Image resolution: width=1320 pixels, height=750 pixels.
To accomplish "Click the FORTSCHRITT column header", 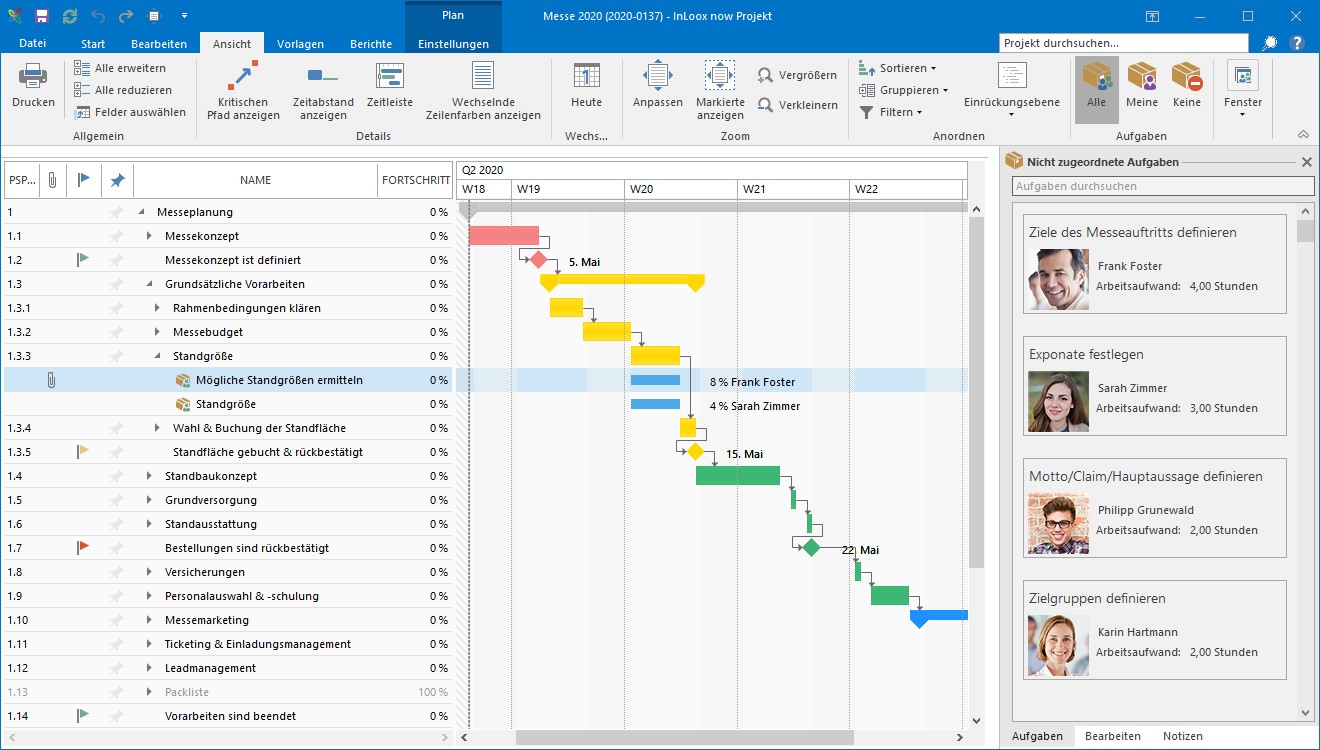I will pyautogui.click(x=415, y=180).
